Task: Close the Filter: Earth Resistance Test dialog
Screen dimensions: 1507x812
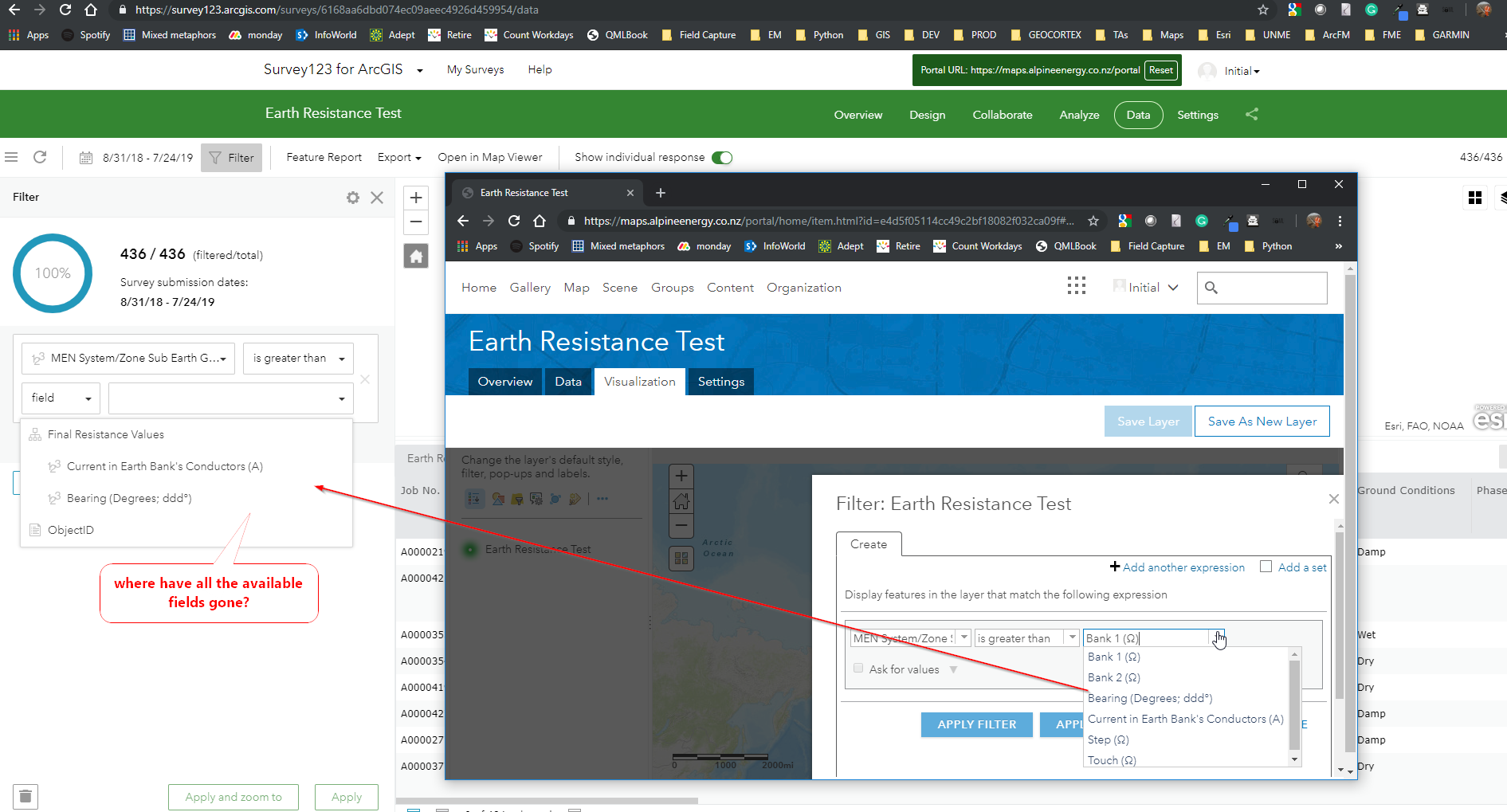Action: (1334, 499)
